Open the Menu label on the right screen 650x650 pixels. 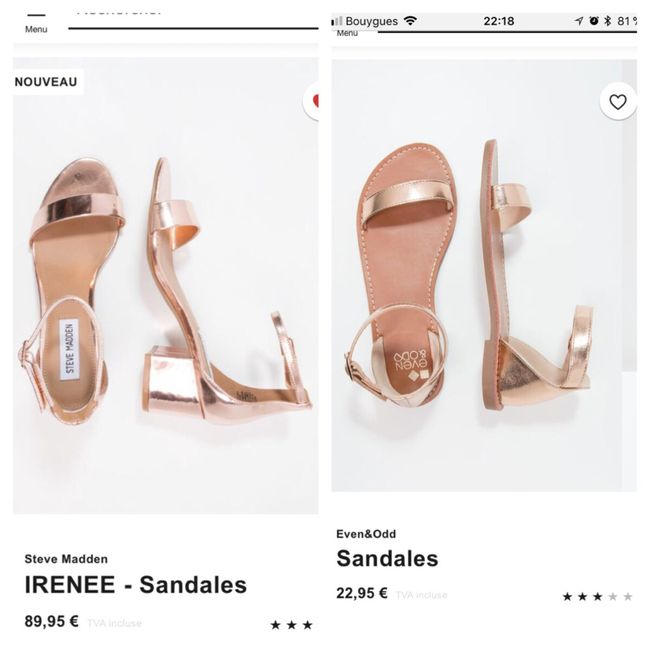[x=347, y=33]
